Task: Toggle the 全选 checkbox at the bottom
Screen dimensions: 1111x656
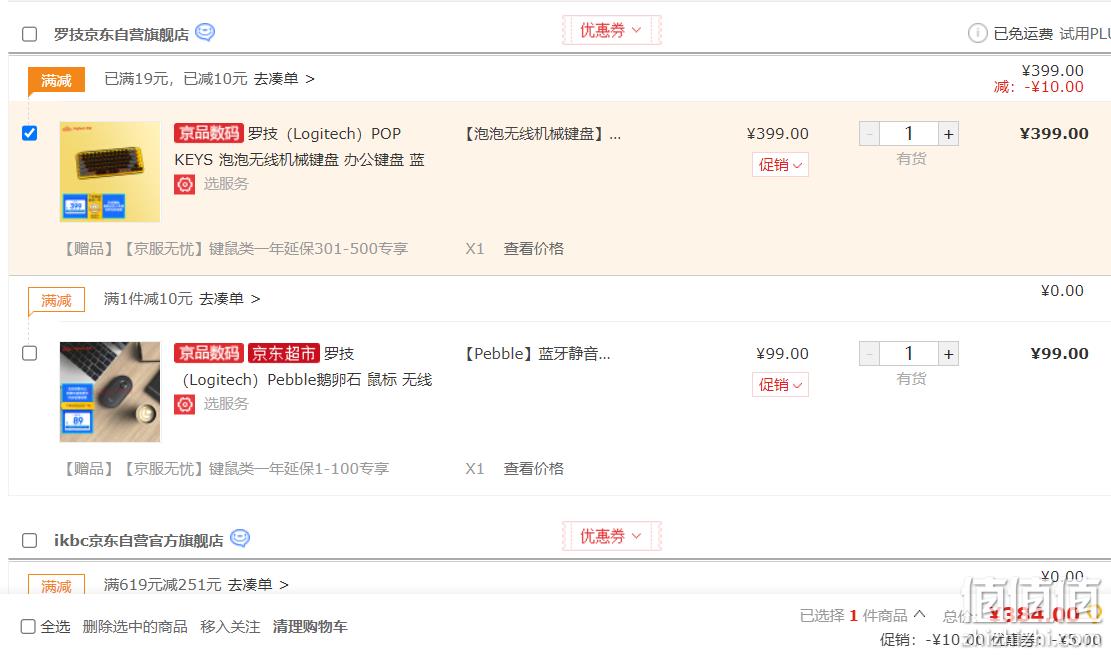Action: (28, 626)
